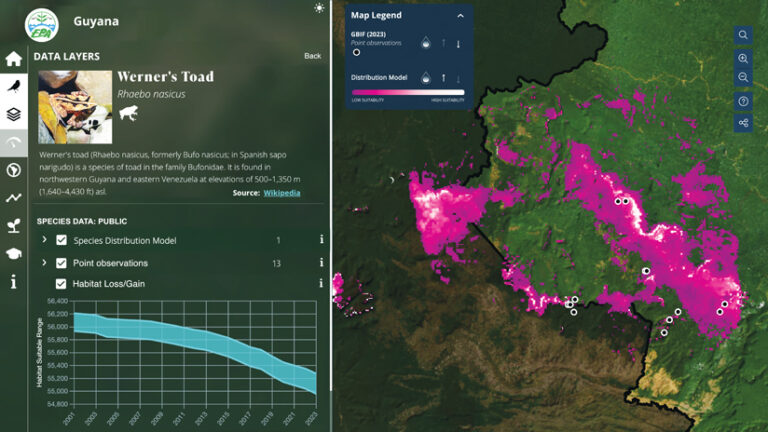Click the SPECIES DATA: PUBLIC heading
The image size is (768, 432).
pos(82,221)
